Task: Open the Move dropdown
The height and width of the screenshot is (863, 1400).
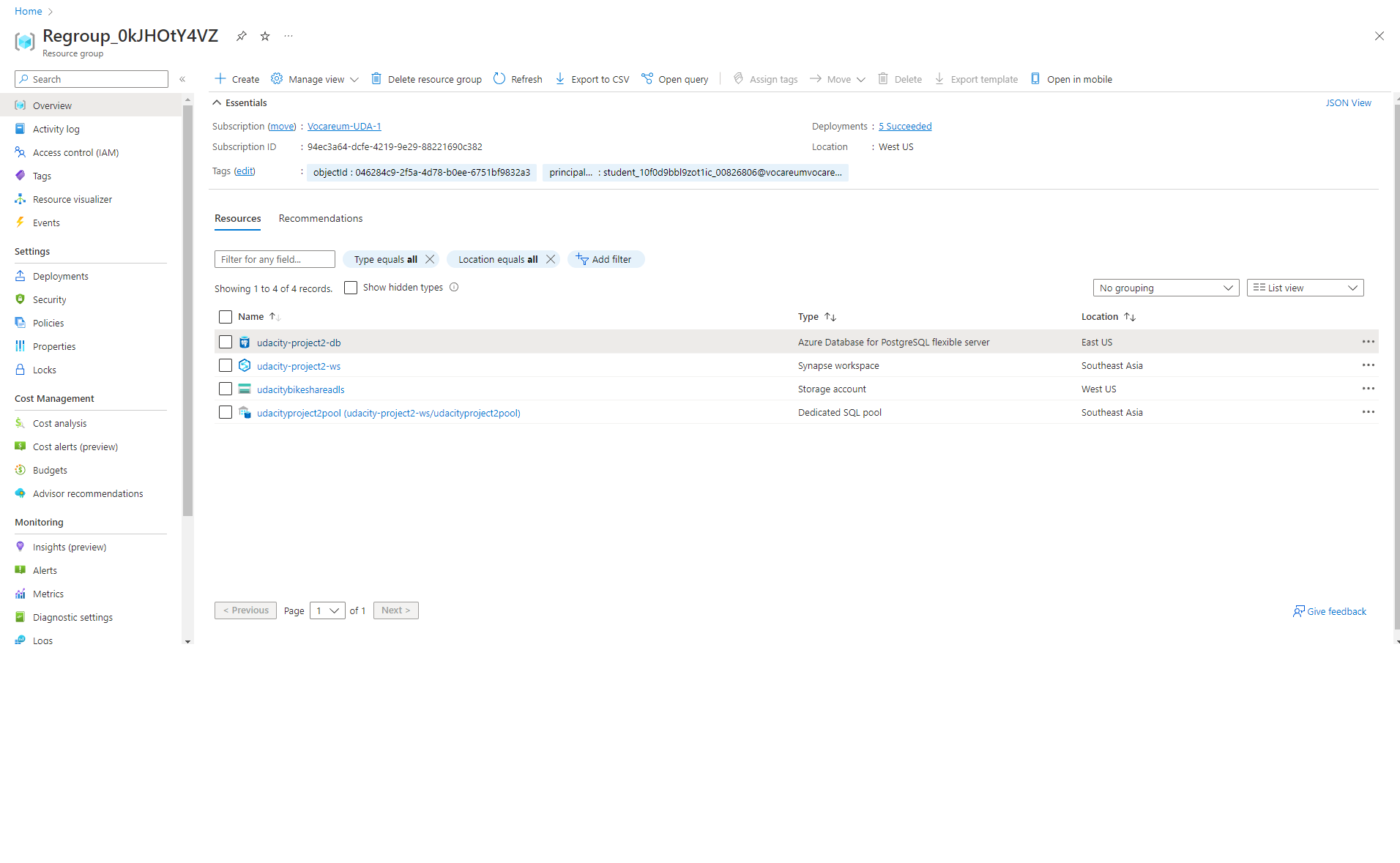Action: tap(838, 79)
